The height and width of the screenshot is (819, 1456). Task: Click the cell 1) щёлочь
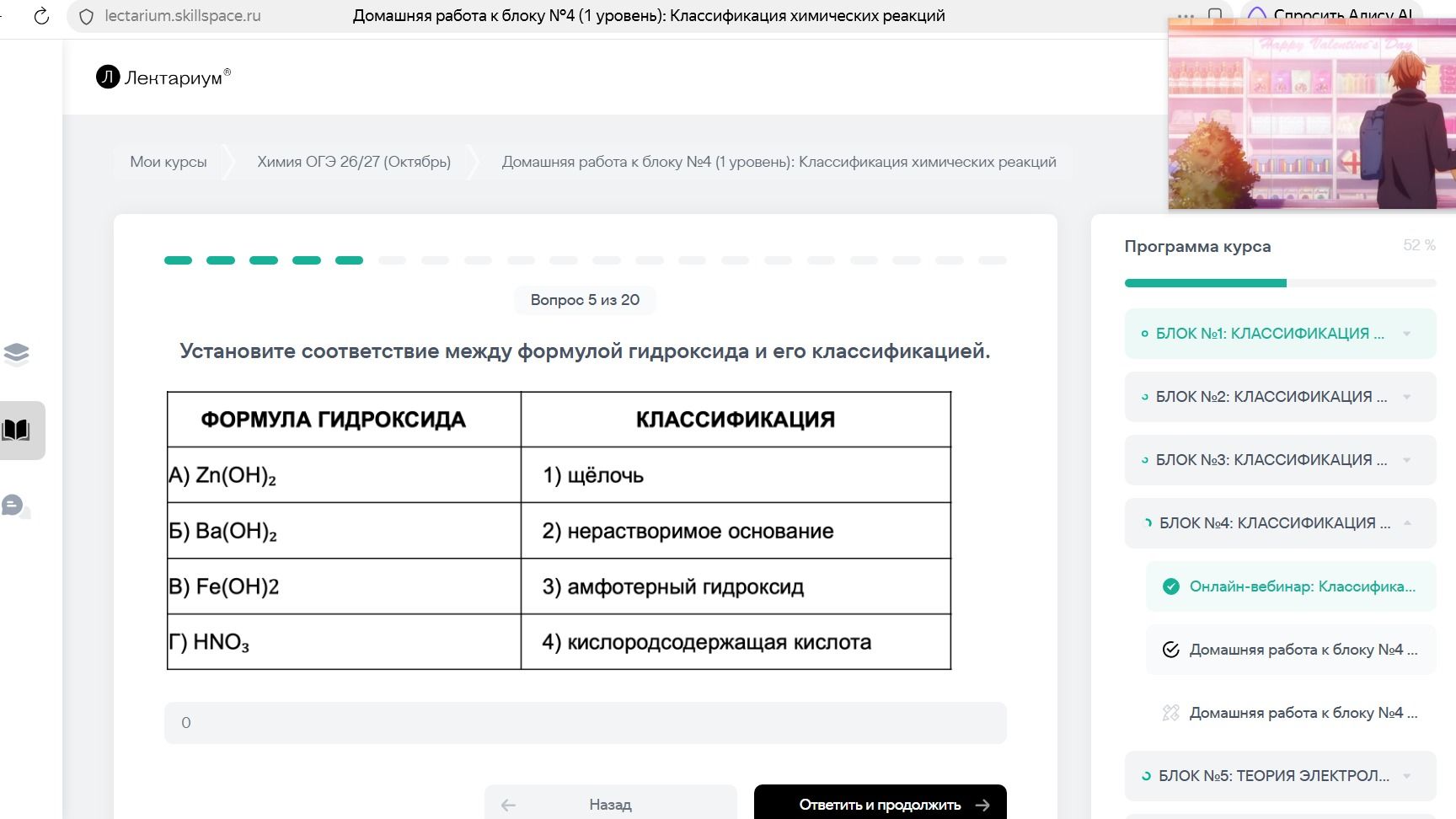736,475
